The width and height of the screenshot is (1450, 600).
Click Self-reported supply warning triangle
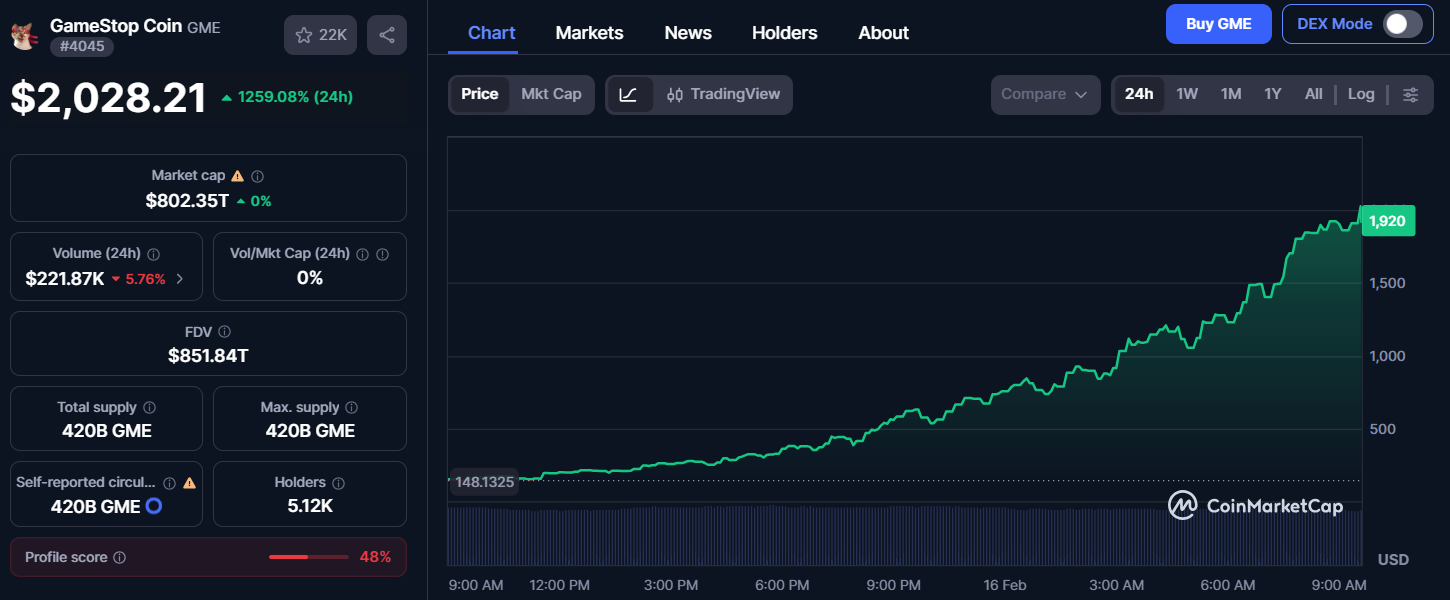[x=190, y=483]
